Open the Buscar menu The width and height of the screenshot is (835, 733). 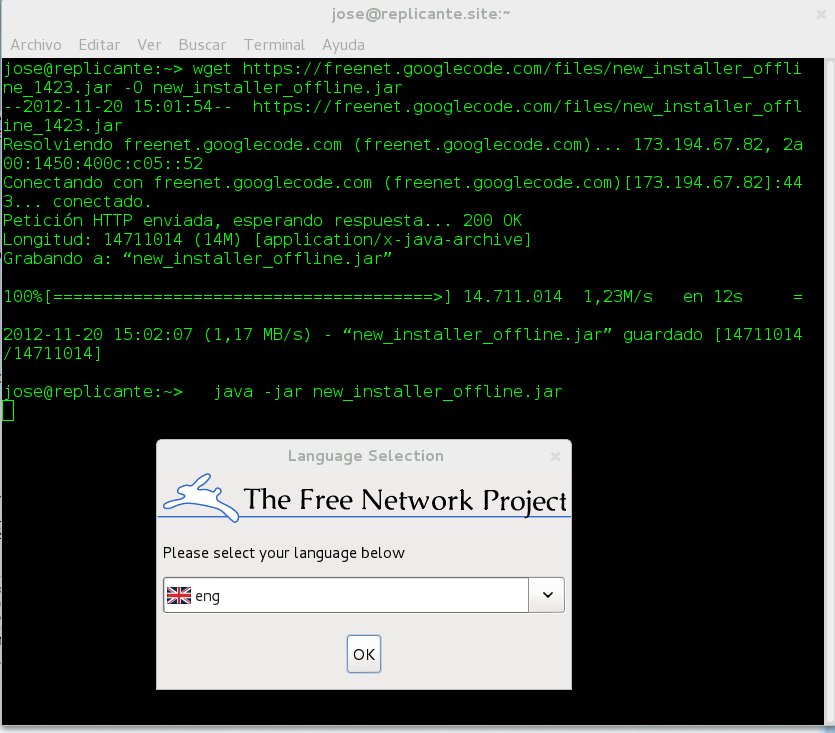[x=202, y=45]
